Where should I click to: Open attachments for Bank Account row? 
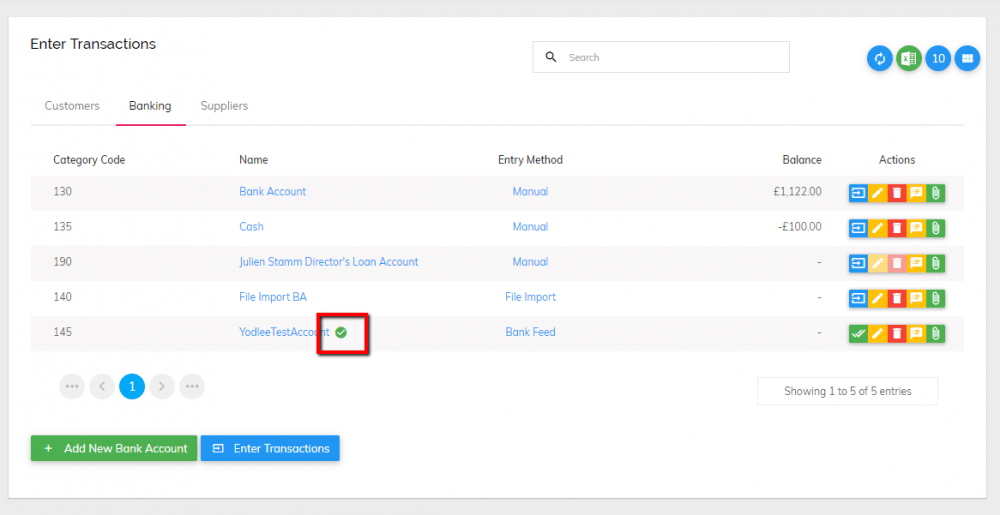(x=936, y=193)
